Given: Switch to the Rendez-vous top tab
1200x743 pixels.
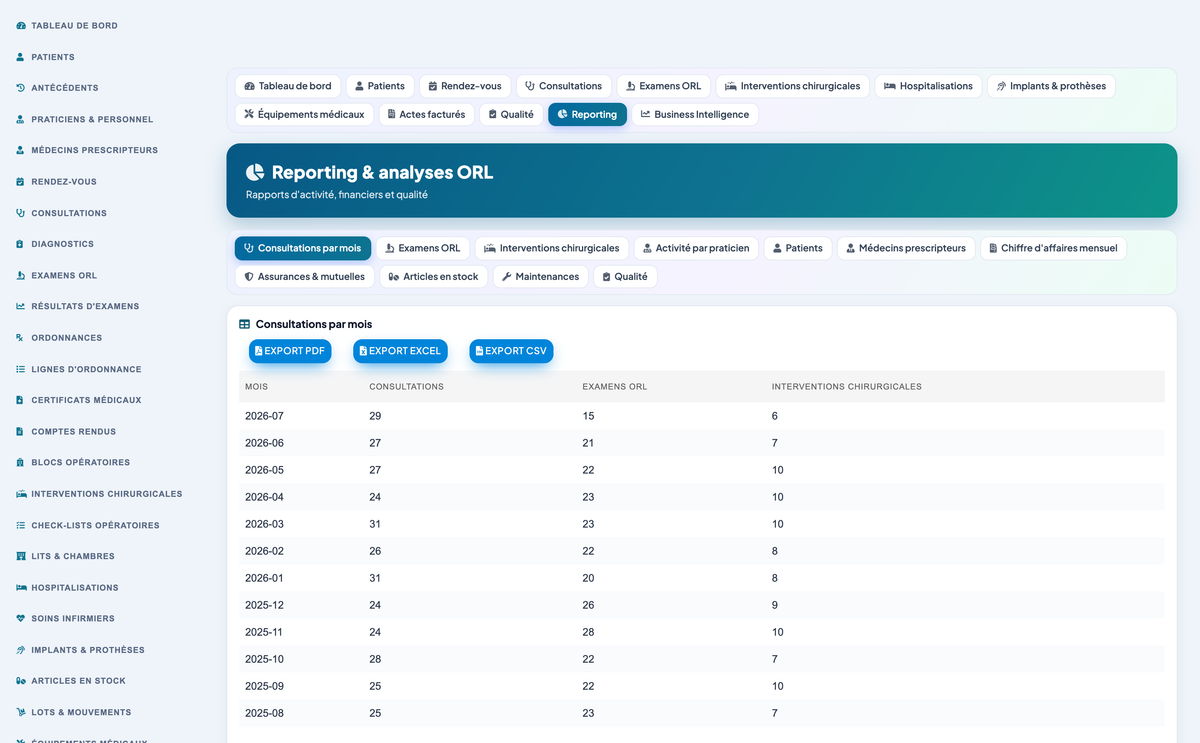Looking at the screenshot, I should pyautogui.click(x=465, y=86).
